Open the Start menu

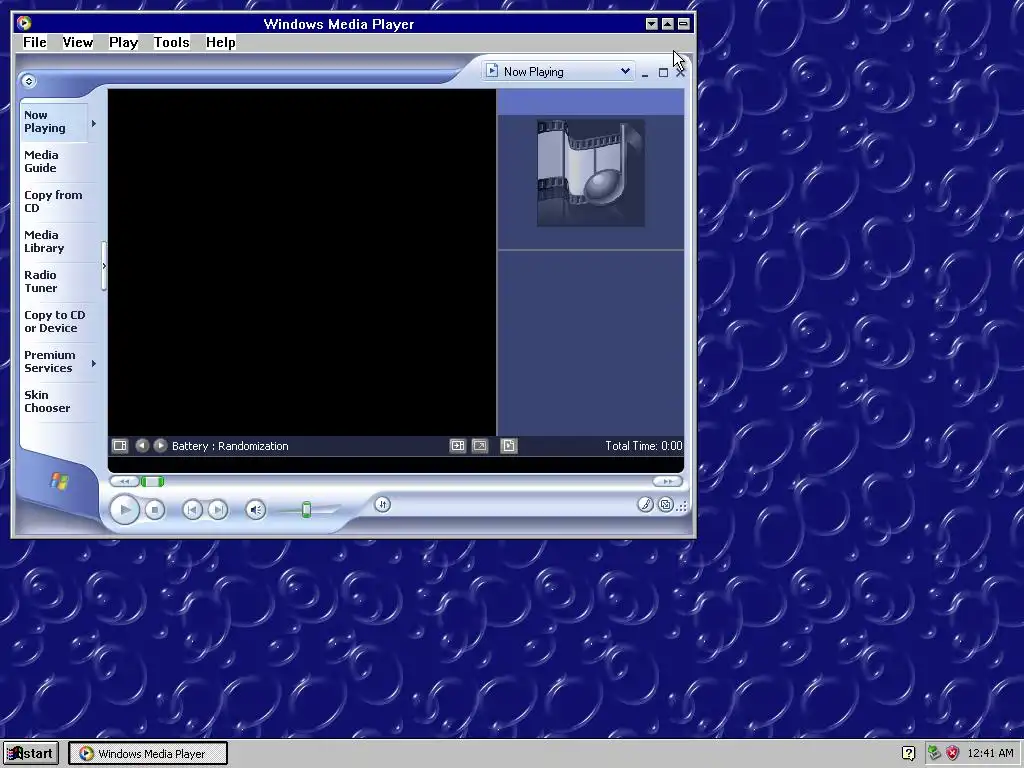30,753
